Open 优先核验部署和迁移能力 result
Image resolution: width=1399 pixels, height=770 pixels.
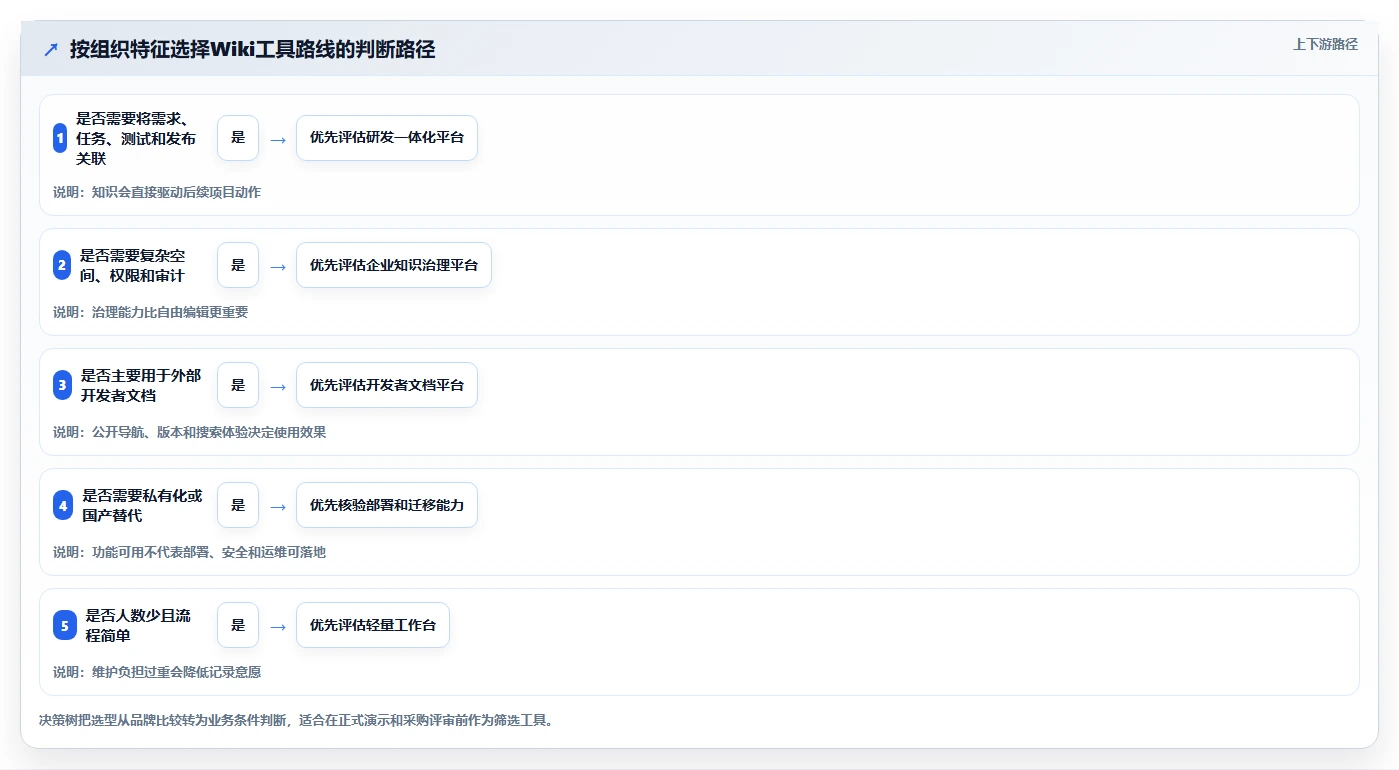[x=387, y=505]
